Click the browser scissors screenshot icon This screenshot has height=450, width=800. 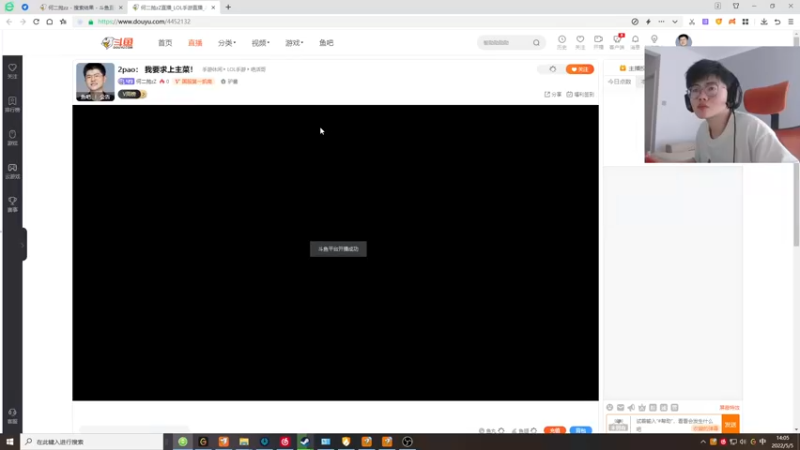(x=691, y=22)
